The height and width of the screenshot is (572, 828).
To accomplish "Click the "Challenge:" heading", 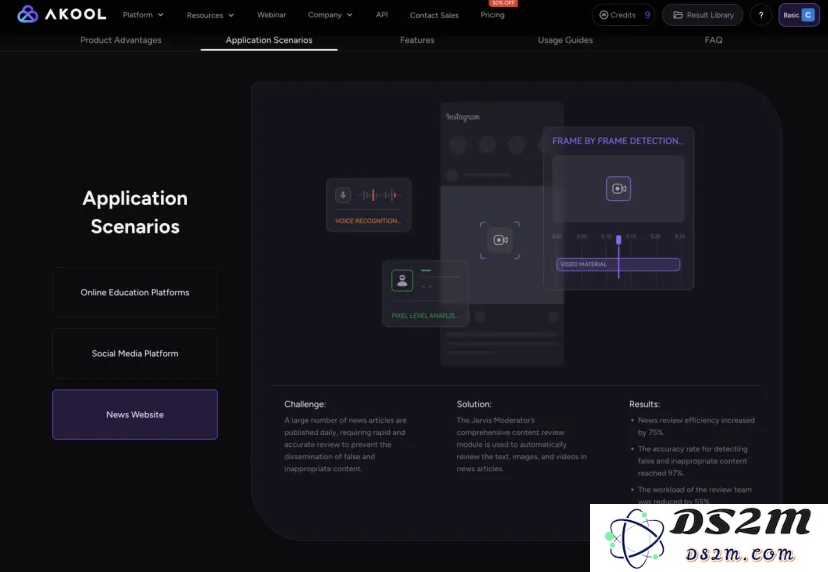I will coord(305,404).
